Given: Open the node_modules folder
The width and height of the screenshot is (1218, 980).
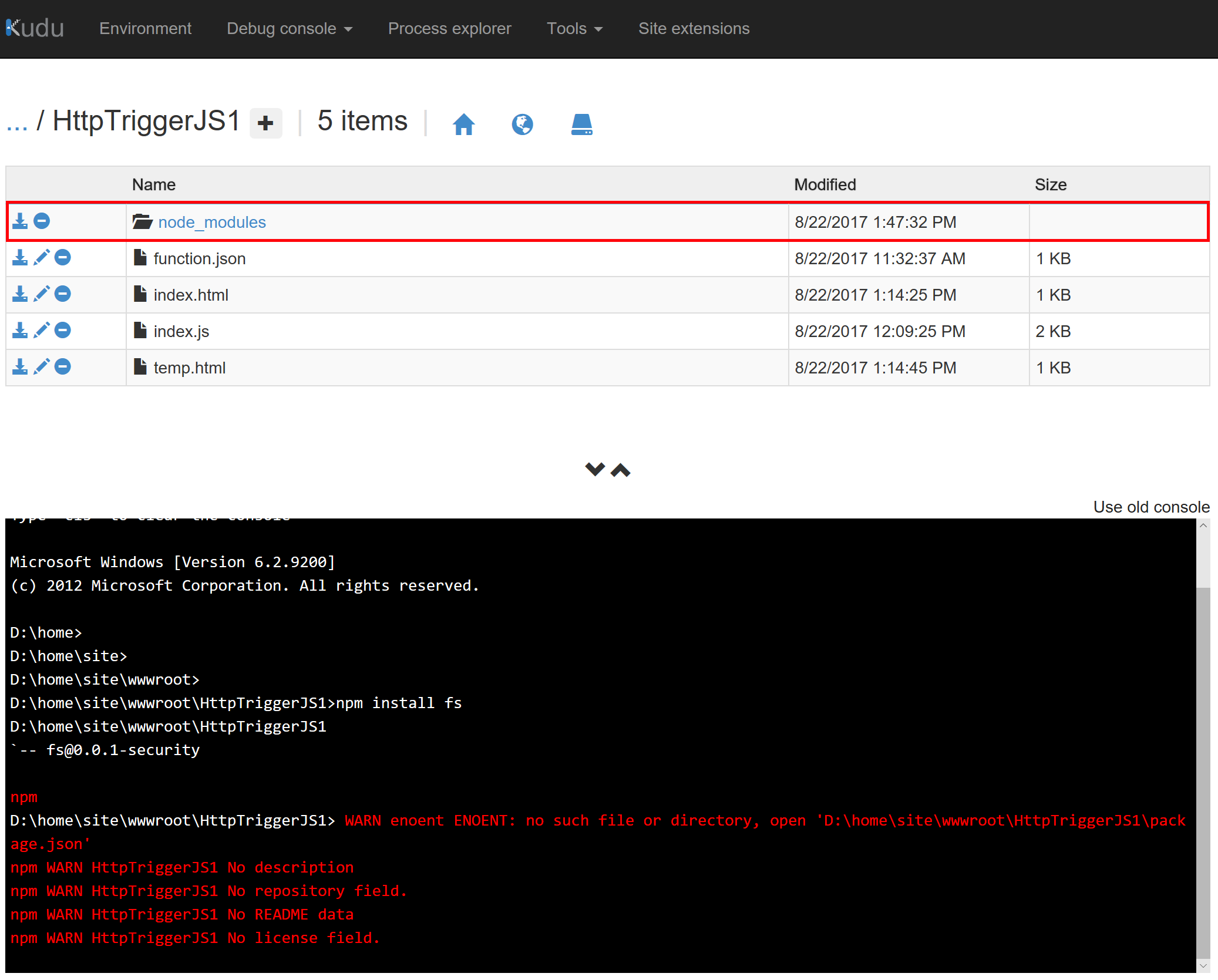Looking at the screenshot, I should [x=212, y=222].
